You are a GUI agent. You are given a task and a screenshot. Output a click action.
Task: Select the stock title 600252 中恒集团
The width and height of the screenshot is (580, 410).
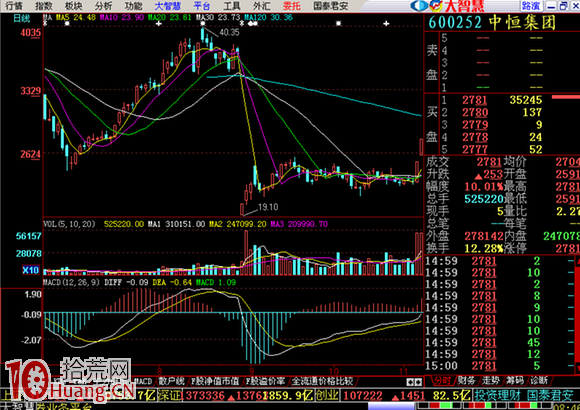click(492, 23)
